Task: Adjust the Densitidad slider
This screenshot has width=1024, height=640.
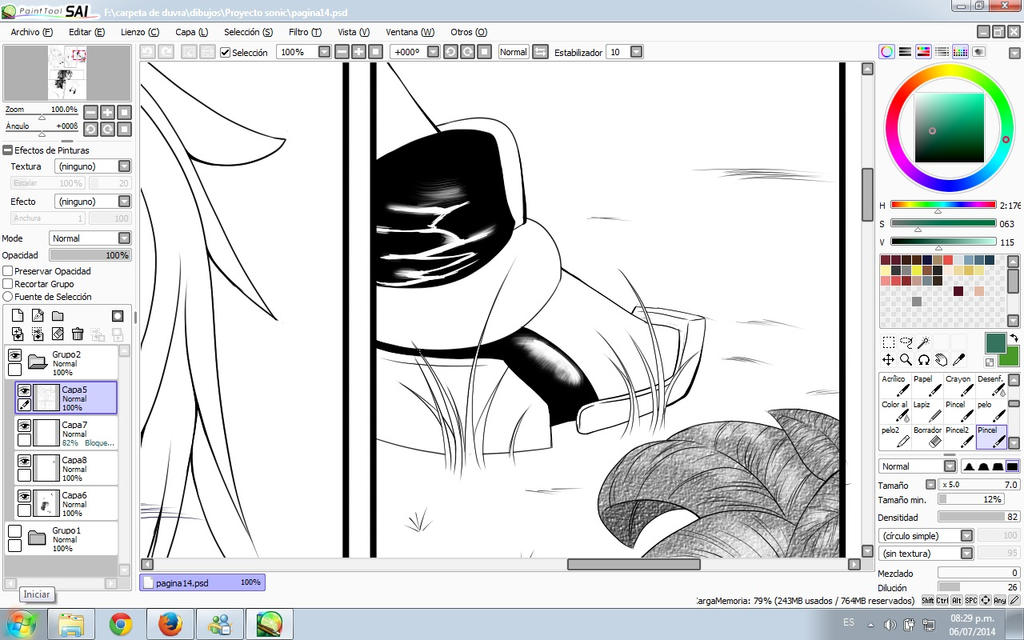Action: [979, 517]
